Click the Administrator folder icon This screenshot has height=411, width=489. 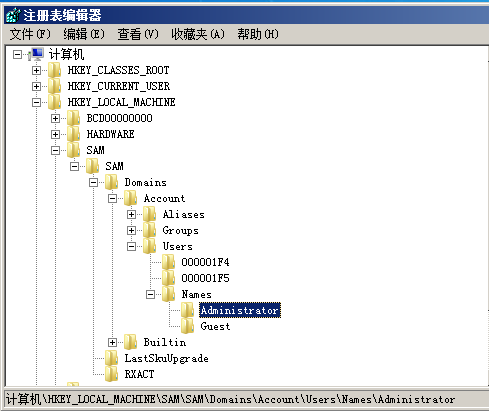pos(188,310)
